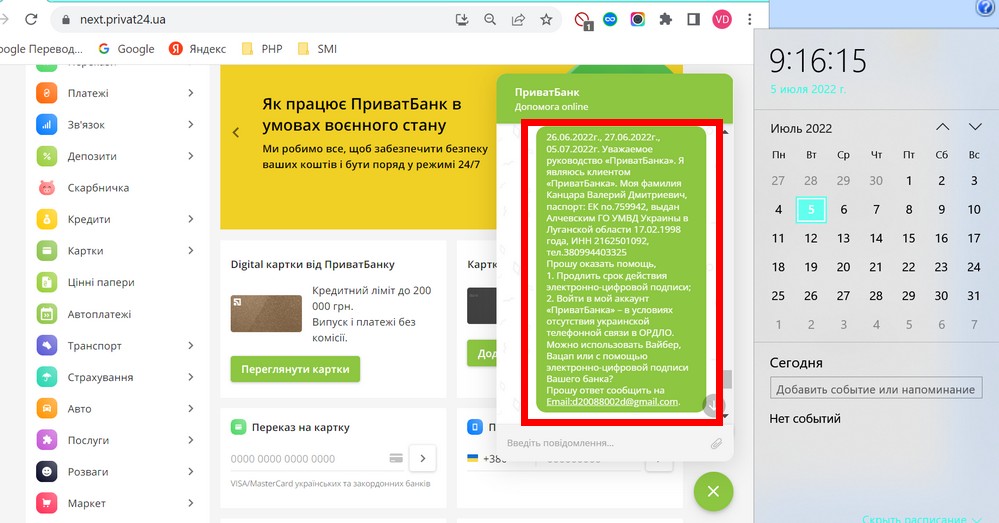The width and height of the screenshot is (999, 523).
Task: Open the extensions puzzle icon
Action: point(665,20)
